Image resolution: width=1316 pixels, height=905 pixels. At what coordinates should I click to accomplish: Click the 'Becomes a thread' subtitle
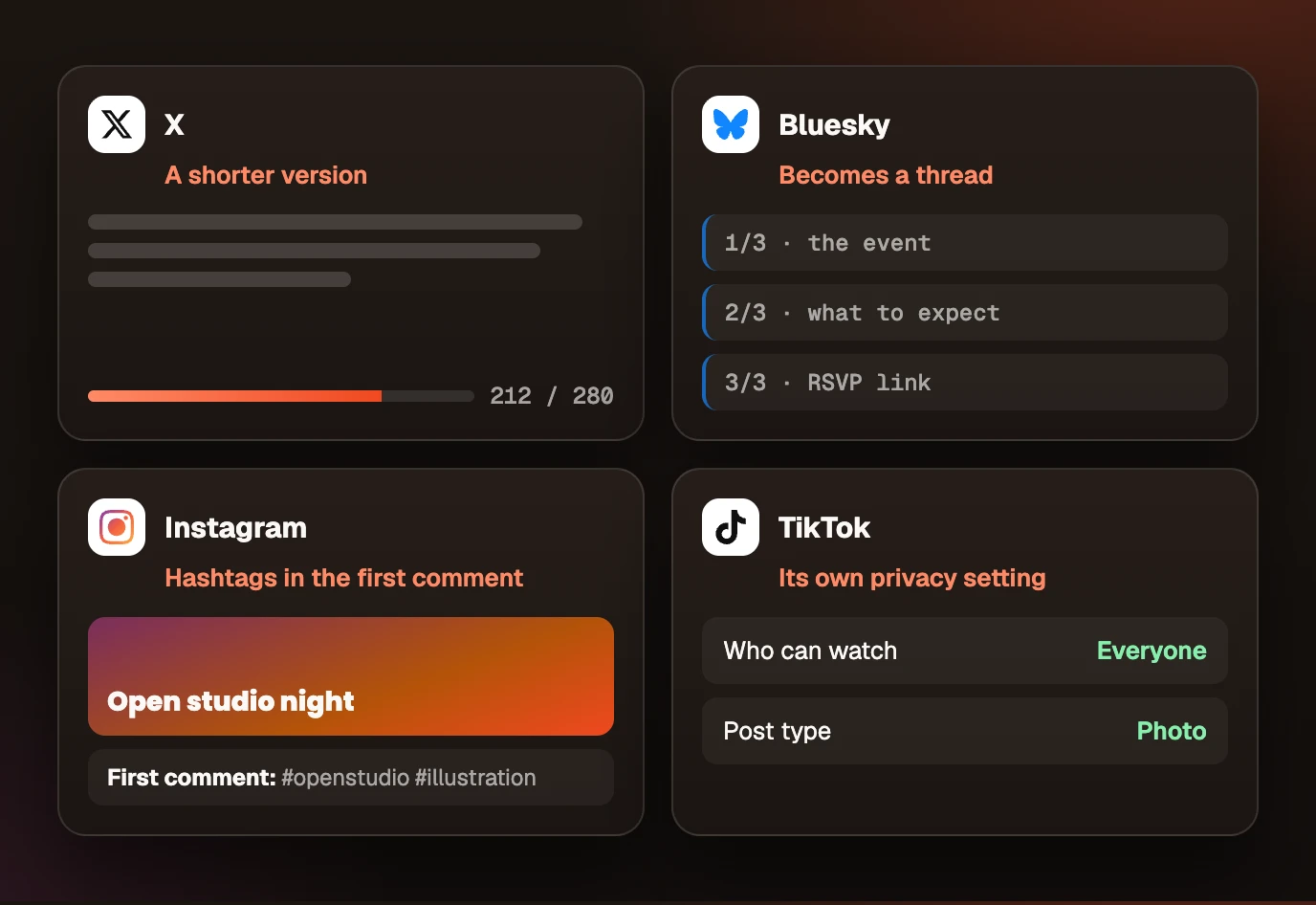(886, 175)
